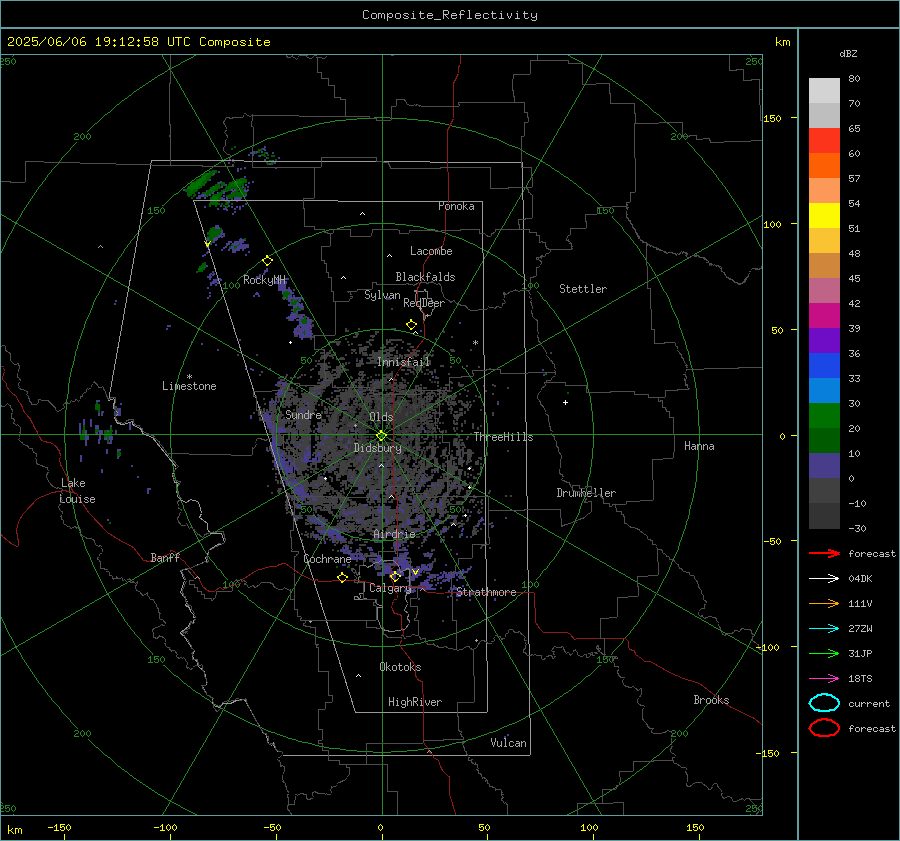Click the red forecast ellipse legend icon
This screenshot has height=841, width=900.
[824, 728]
